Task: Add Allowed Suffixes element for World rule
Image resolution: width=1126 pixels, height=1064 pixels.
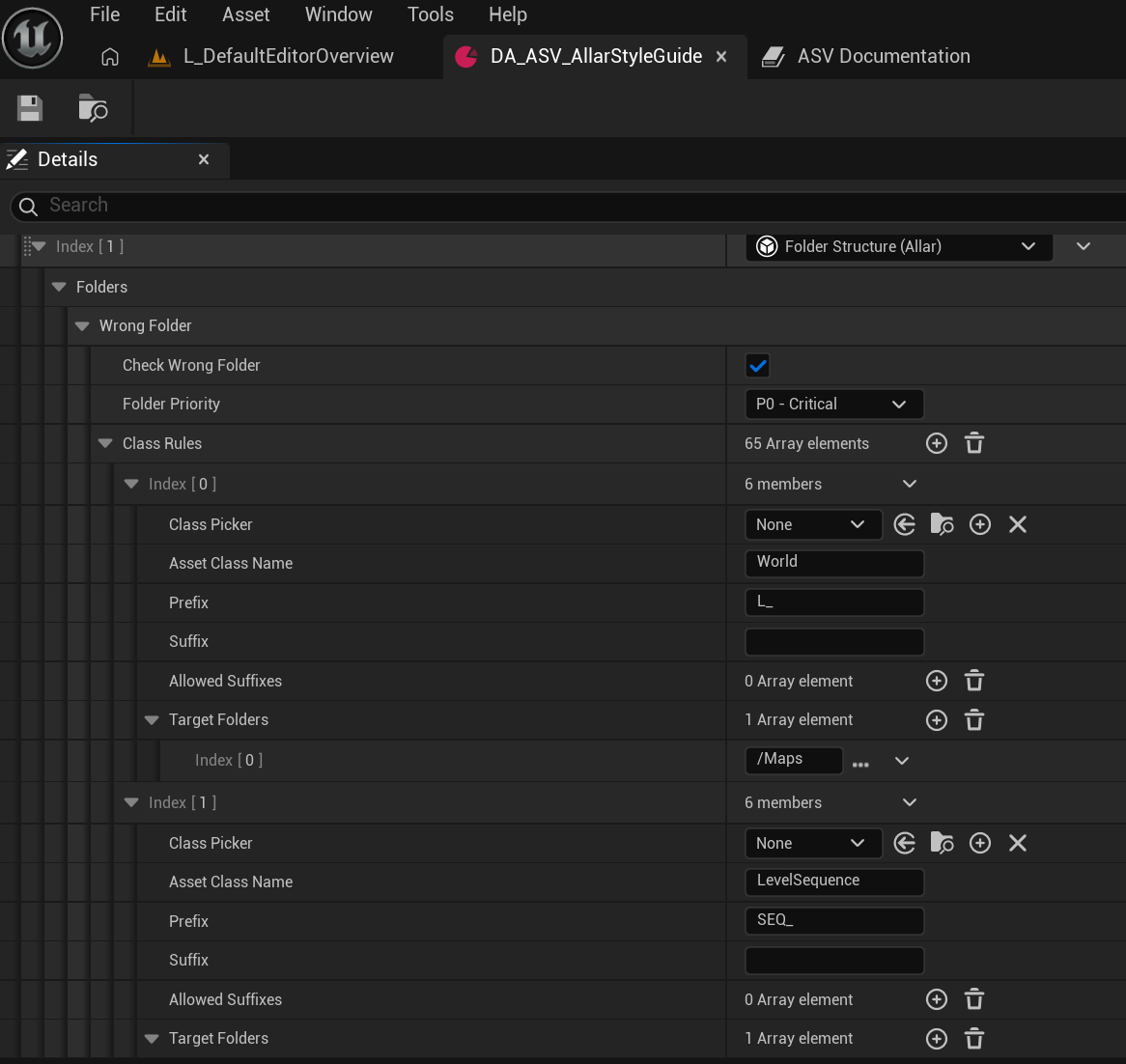Action: pos(937,681)
